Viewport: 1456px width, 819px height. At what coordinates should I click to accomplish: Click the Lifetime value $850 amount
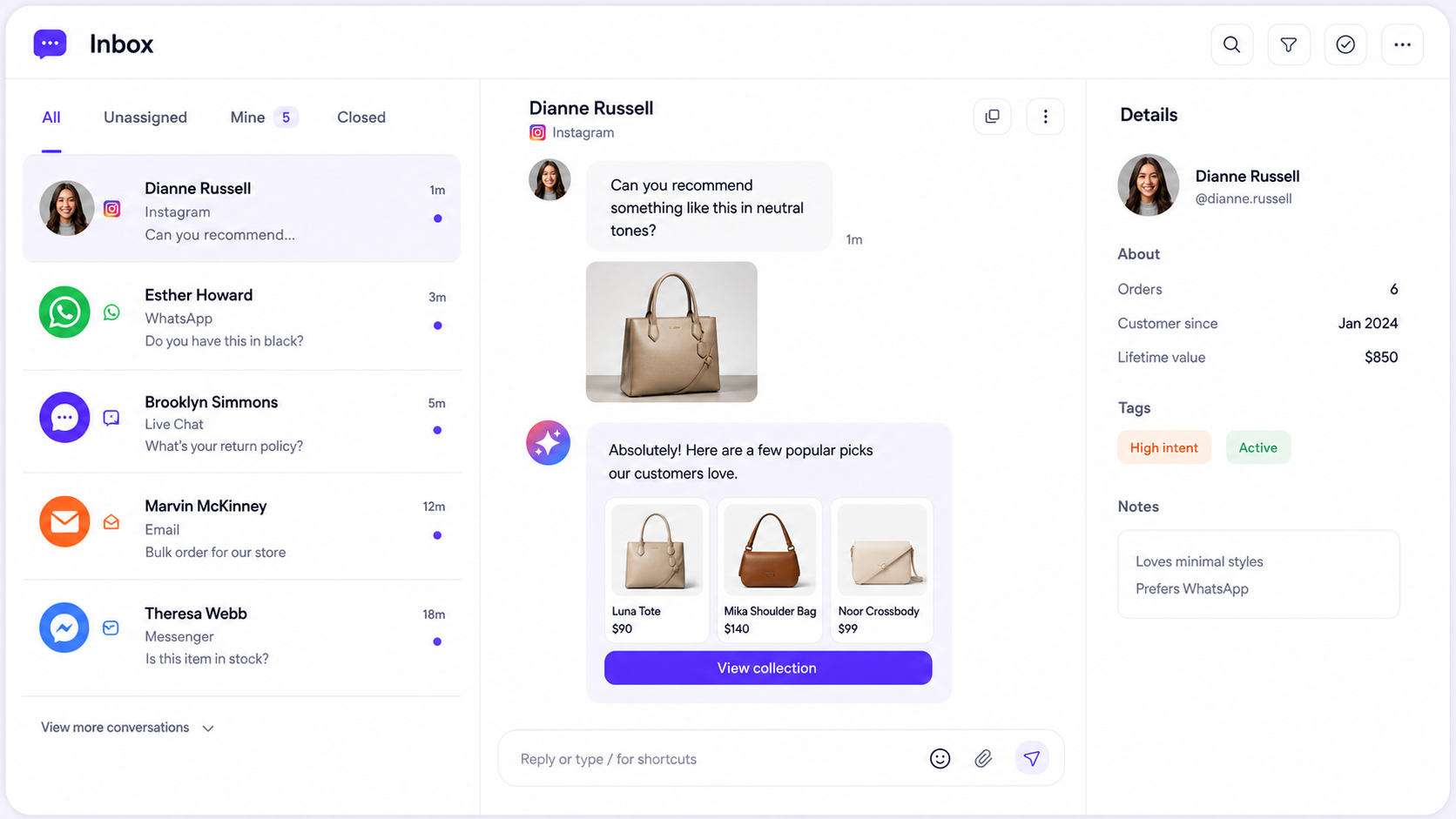[x=1381, y=358]
